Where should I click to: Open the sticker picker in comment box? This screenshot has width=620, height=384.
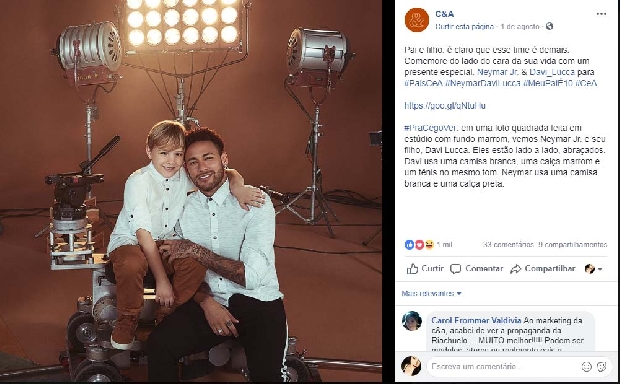click(x=601, y=367)
